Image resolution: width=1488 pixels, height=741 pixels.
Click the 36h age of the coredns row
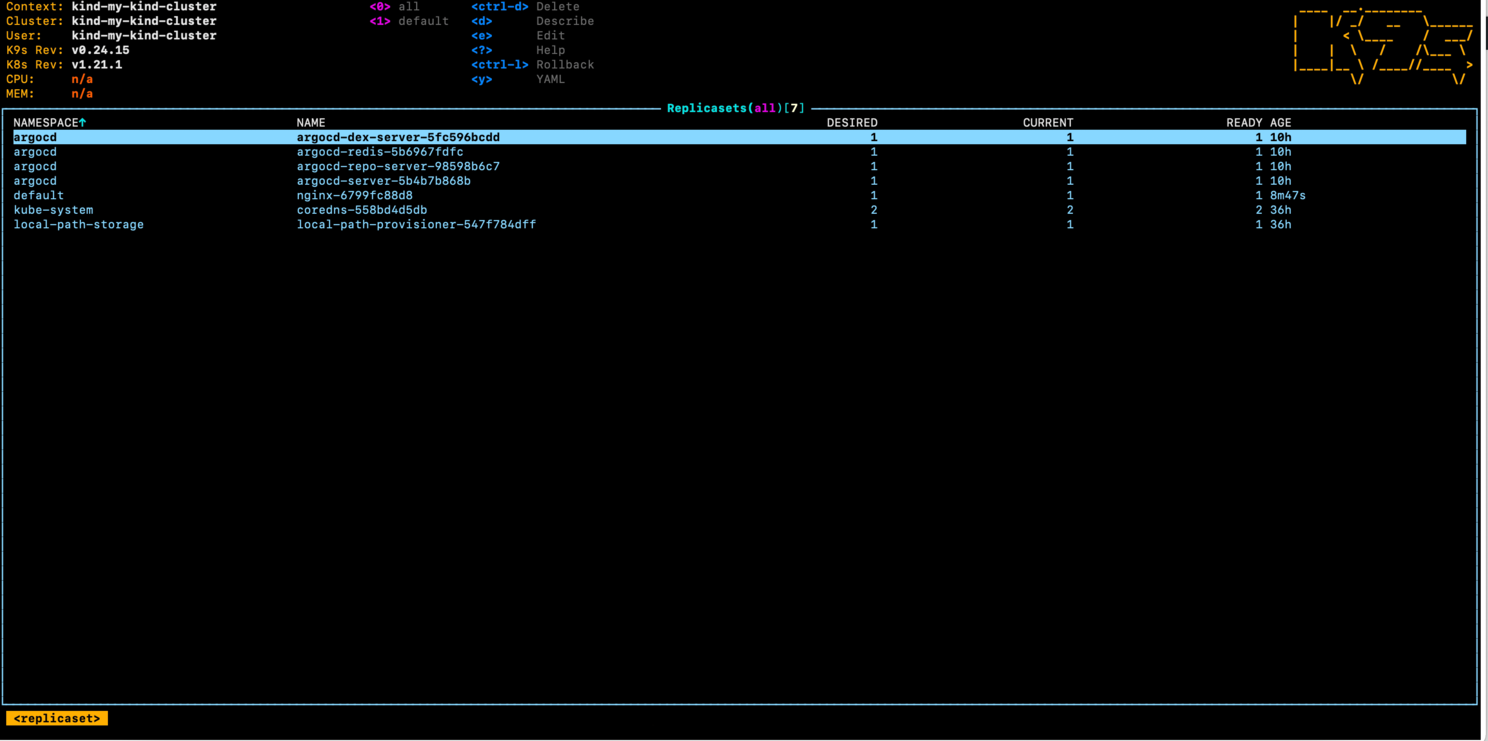(x=1281, y=210)
